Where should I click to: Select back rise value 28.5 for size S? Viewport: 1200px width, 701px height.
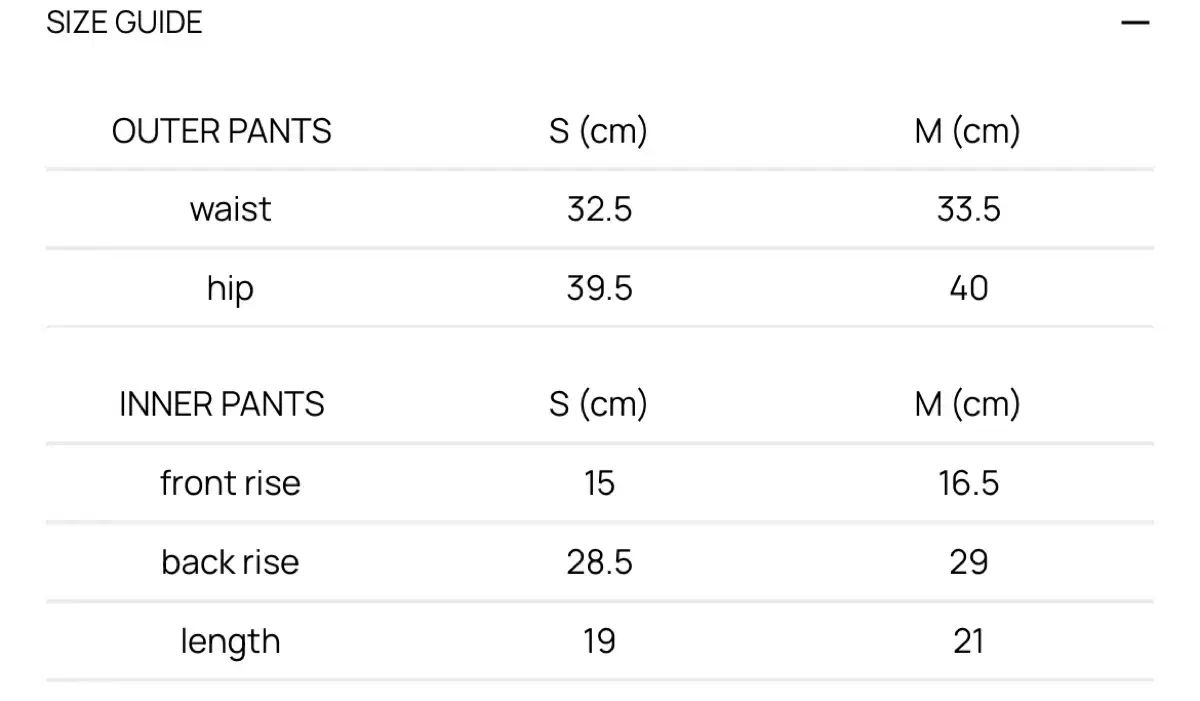(x=599, y=562)
